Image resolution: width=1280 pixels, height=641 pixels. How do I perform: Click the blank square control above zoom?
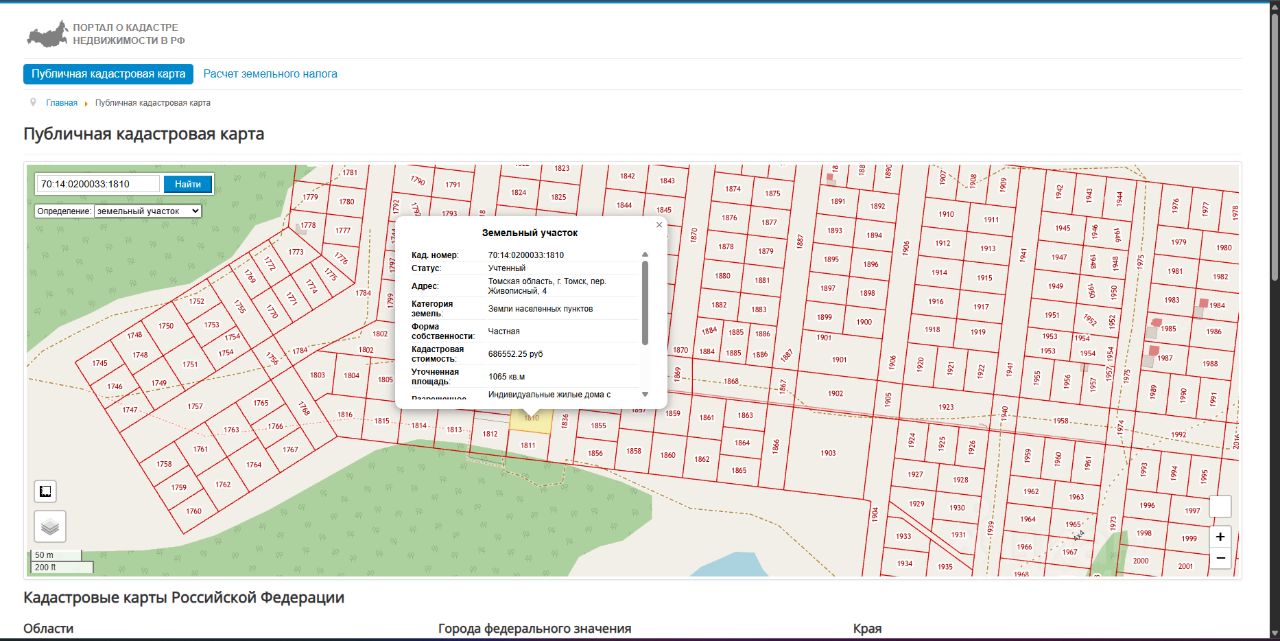click(1220, 507)
